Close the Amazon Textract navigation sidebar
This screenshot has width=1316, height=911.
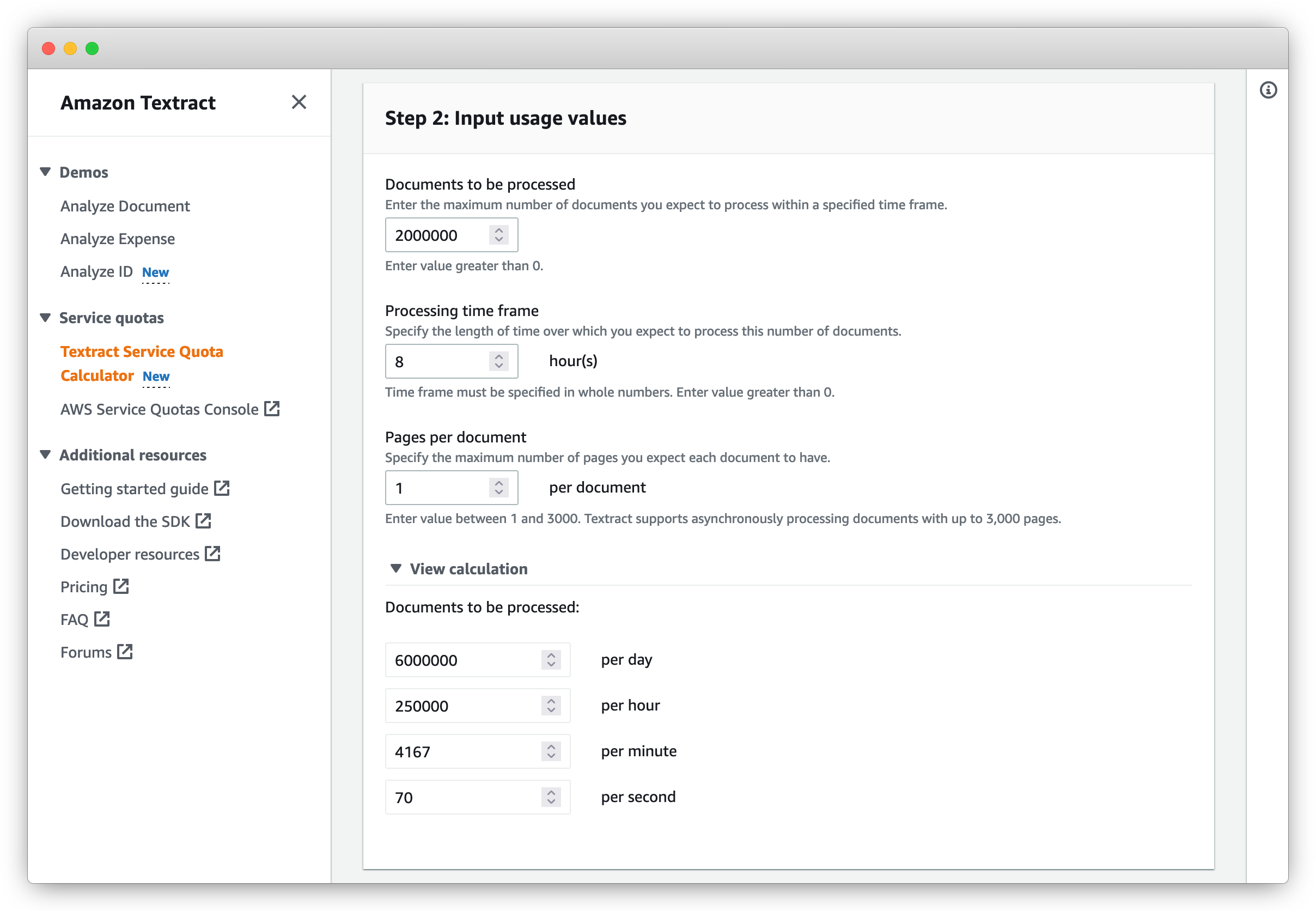coord(298,102)
